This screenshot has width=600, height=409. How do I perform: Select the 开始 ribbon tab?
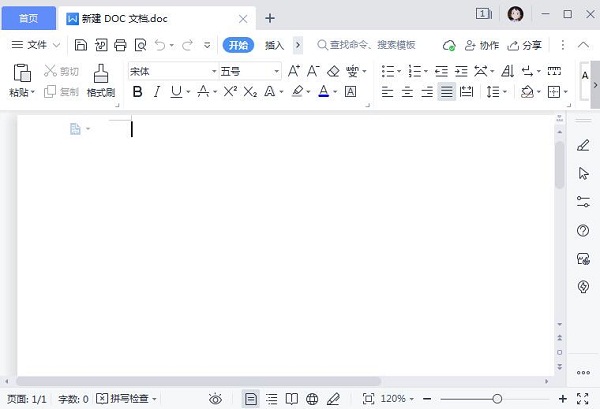(238, 46)
